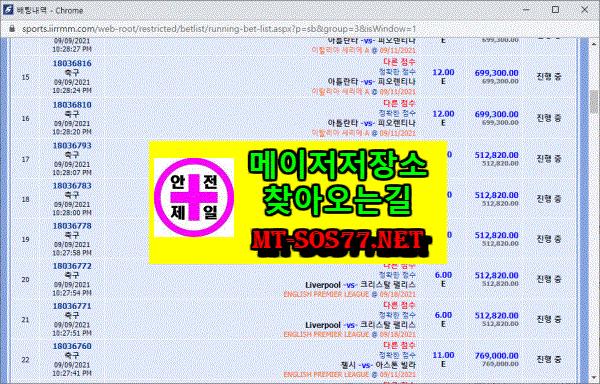Click 아틀란타 -vs- 피오렌티나 in row 16
This screenshot has height=384, width=600.
371,123
